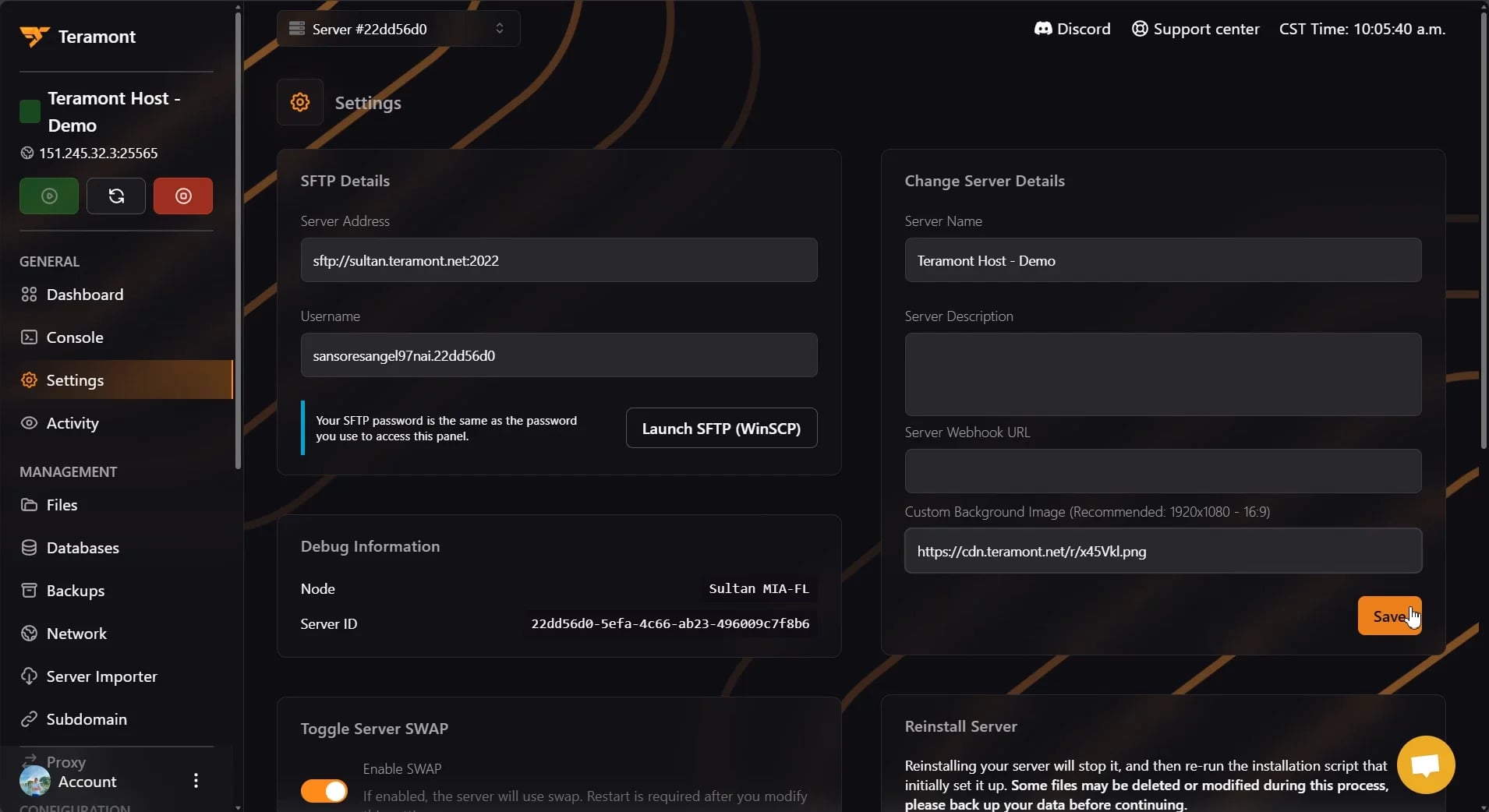
Task: Toggle the Enable SWAP switch
Action: [x=324, y=791]
